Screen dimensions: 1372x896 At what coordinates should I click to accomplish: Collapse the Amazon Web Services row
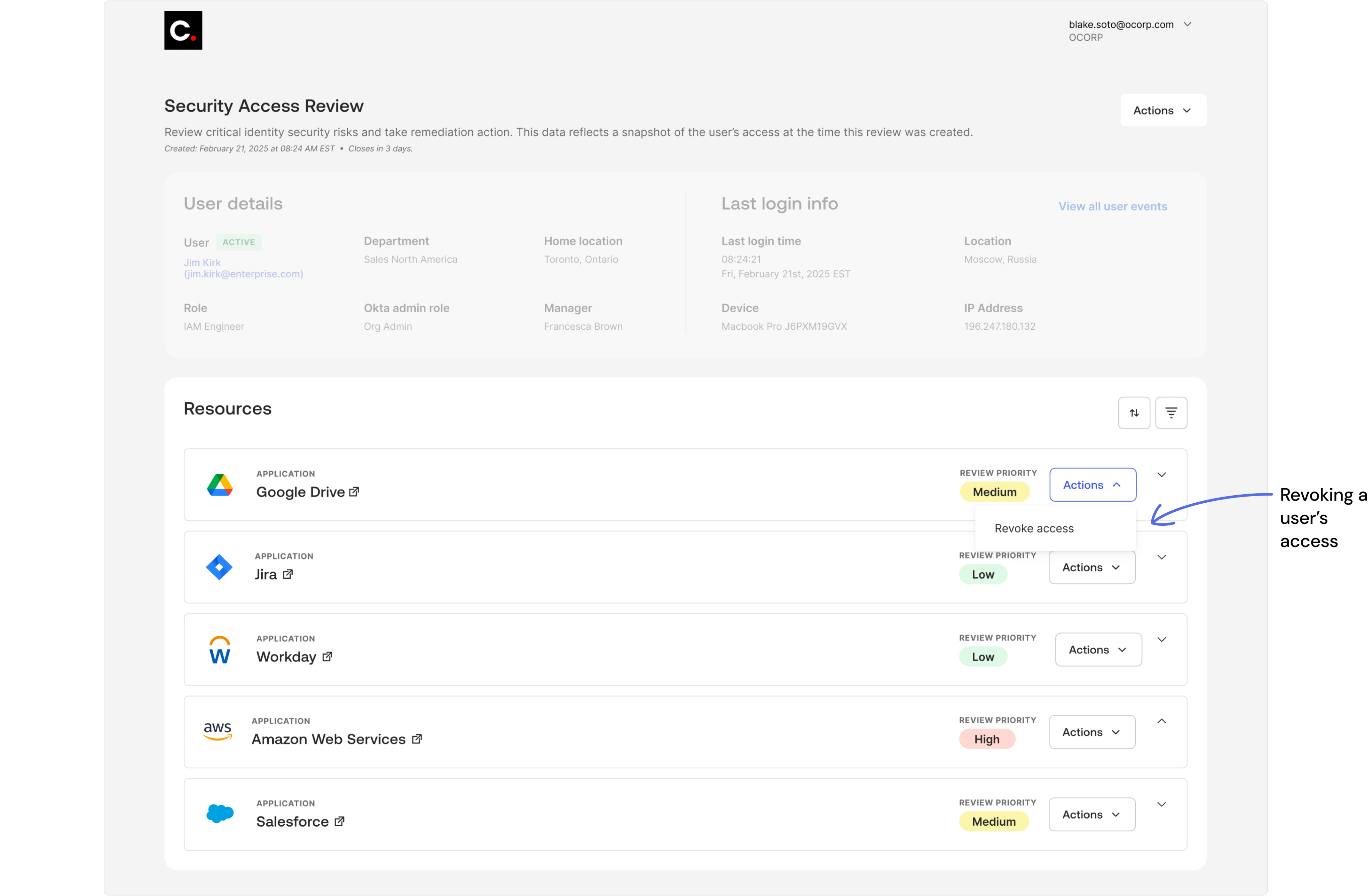click(1161, 721)
